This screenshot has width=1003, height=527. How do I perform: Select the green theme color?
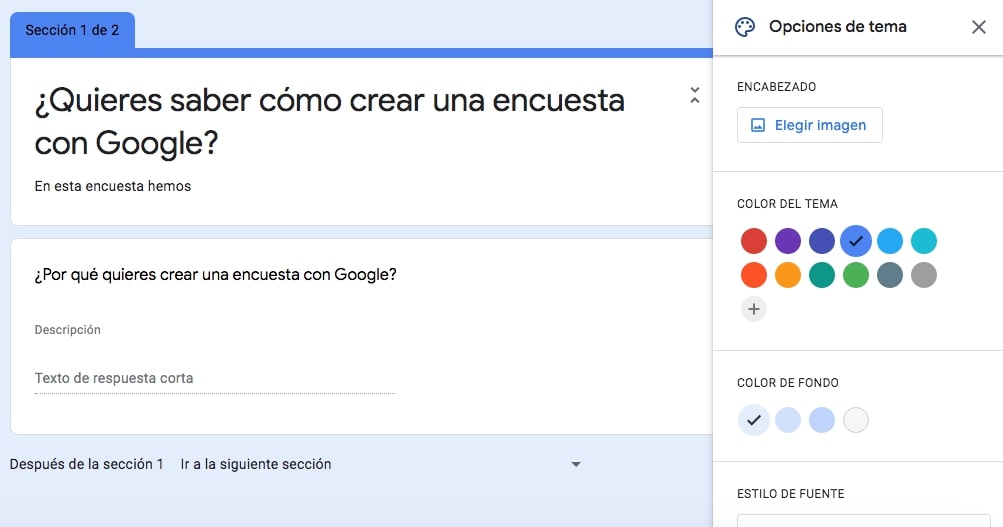pos(856,275)
